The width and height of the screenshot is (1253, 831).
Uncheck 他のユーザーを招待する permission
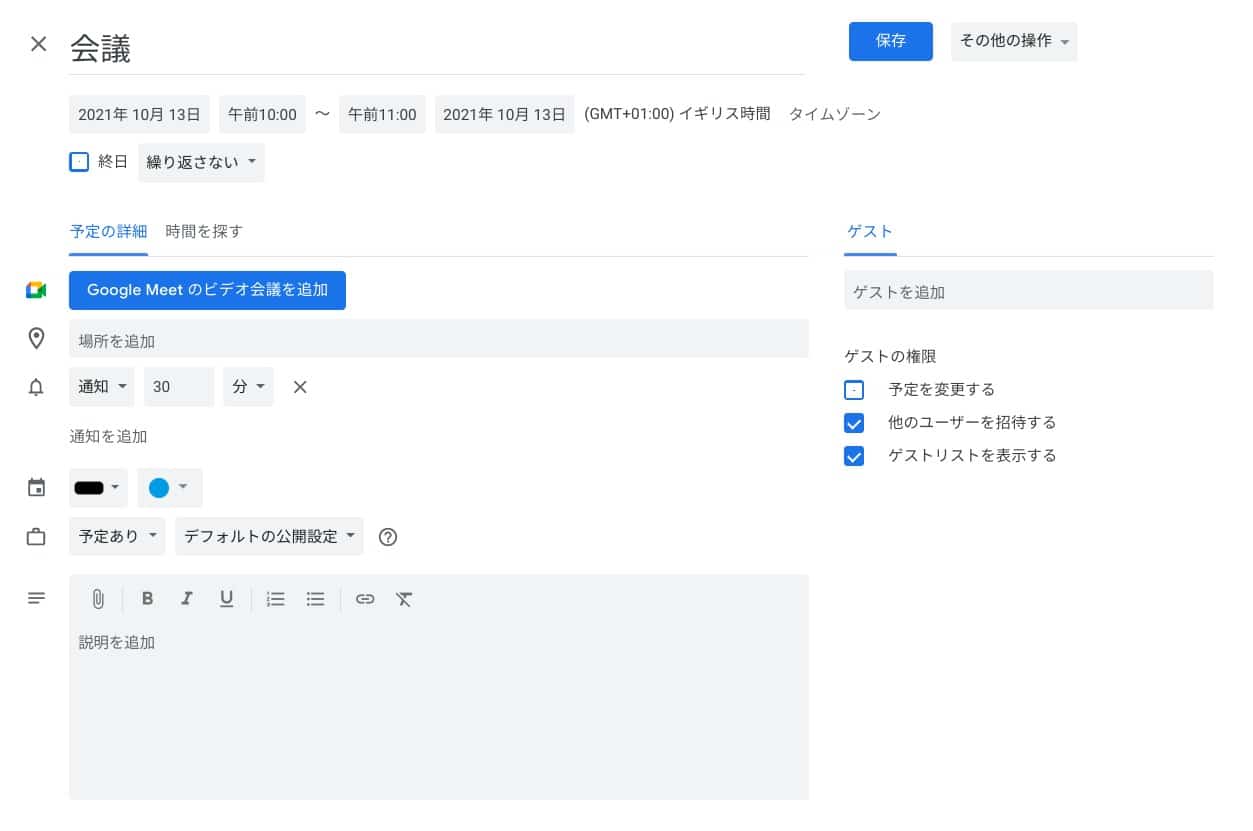pos(854,423)
